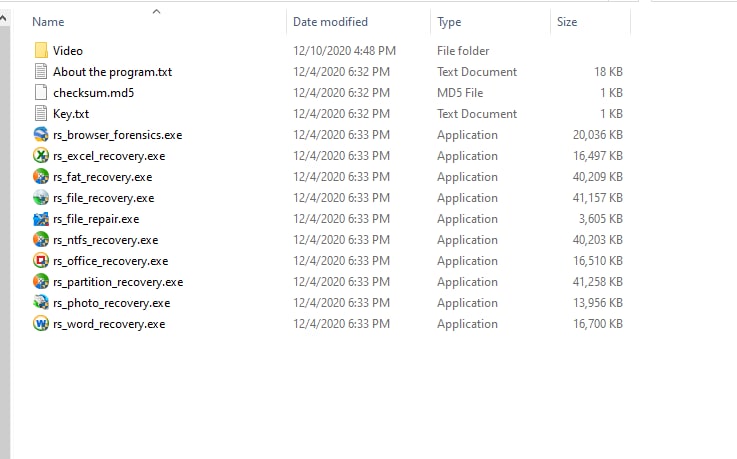Select About the program.txt file name
Viewport: 737px width, 459px height.
coord(112,72)
